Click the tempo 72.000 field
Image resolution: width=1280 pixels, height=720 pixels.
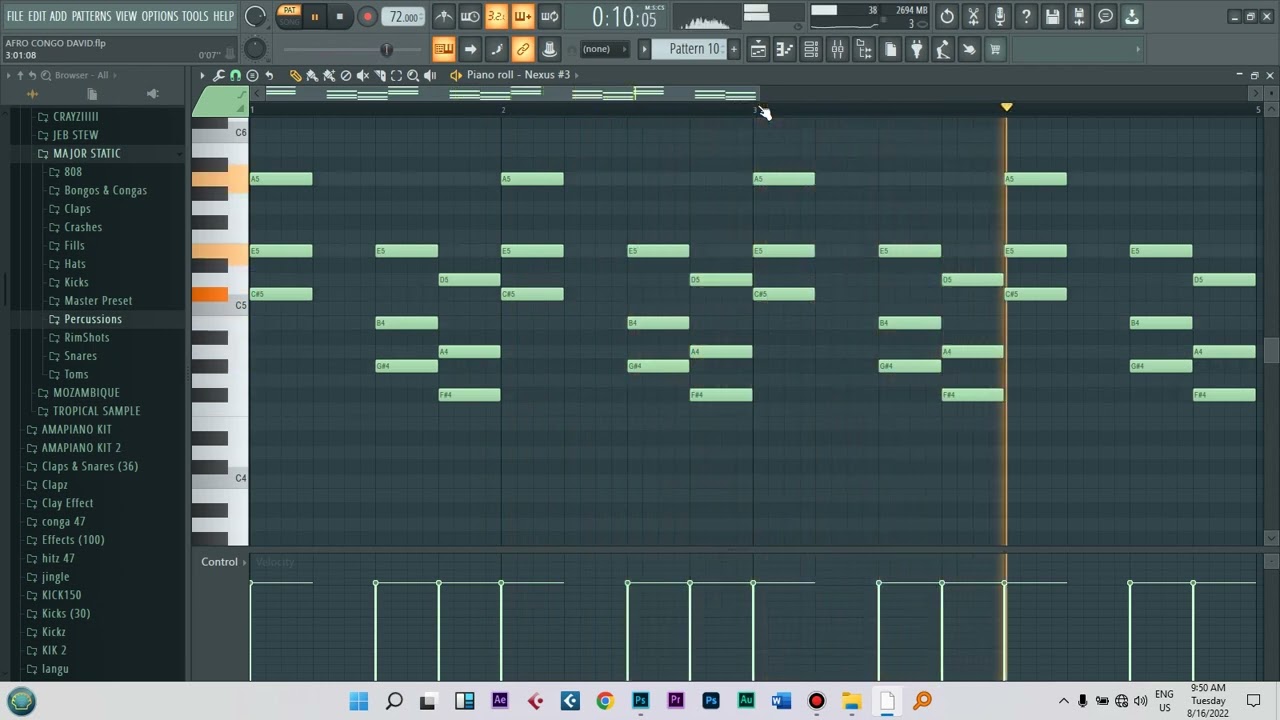point(404,17)
